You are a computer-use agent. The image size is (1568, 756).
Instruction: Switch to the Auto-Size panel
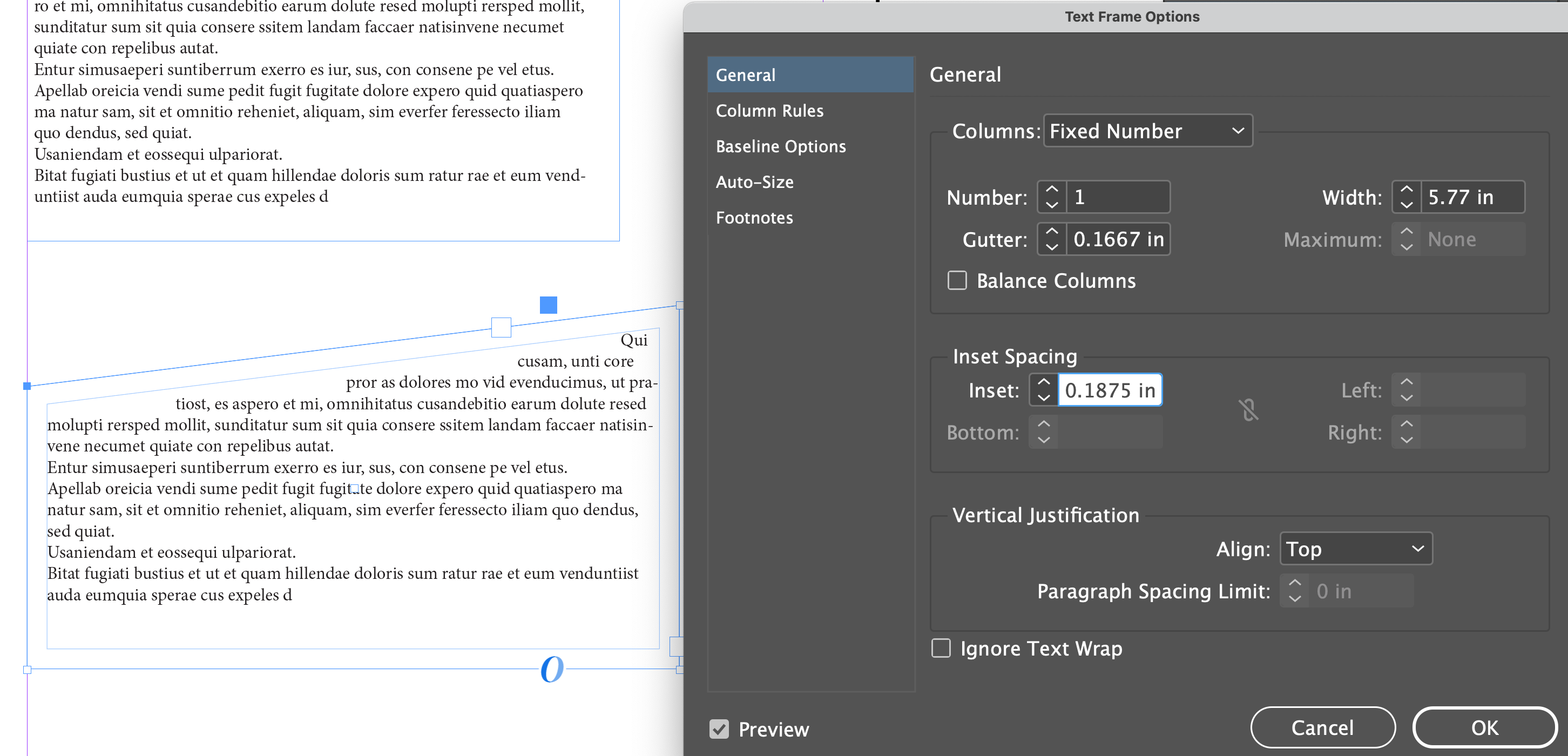755,181
